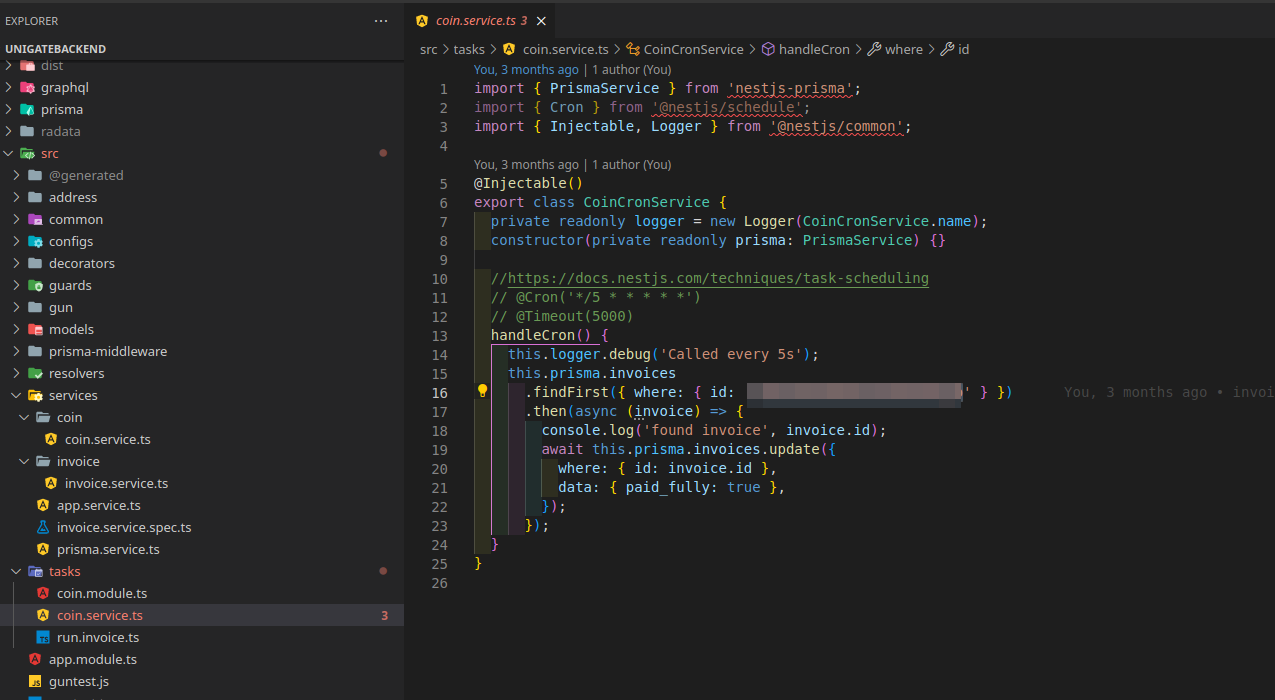Click the graphql folder icon
Viewport: 1275px width, 700px height.
pos(27,87)
